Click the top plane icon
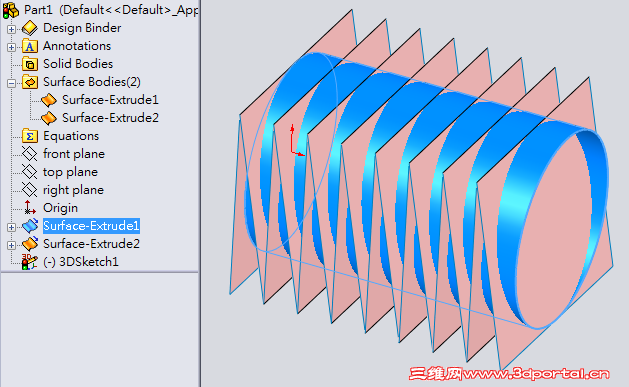 [30, 172]
